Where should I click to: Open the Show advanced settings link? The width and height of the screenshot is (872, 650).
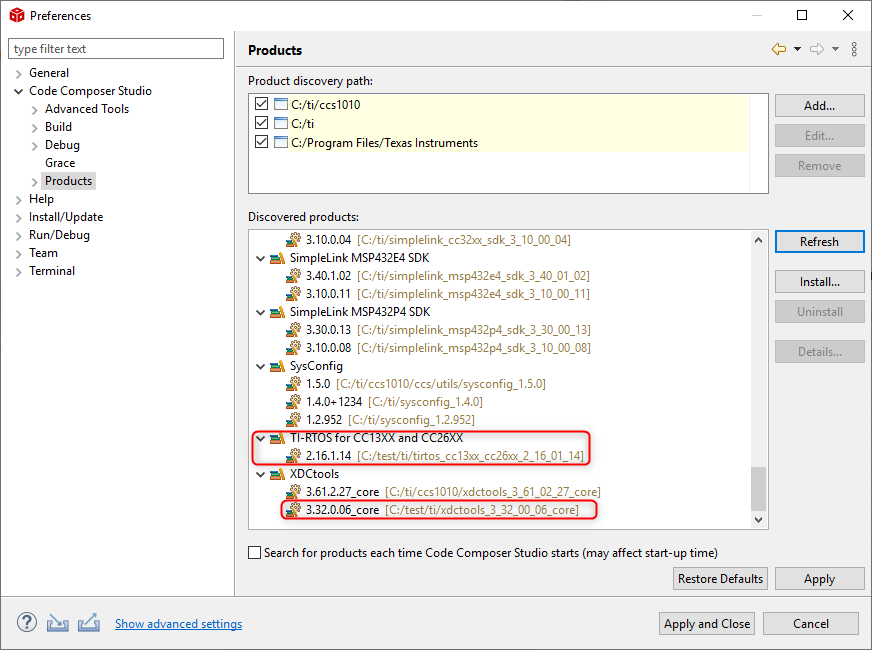[x=179, y=624]
